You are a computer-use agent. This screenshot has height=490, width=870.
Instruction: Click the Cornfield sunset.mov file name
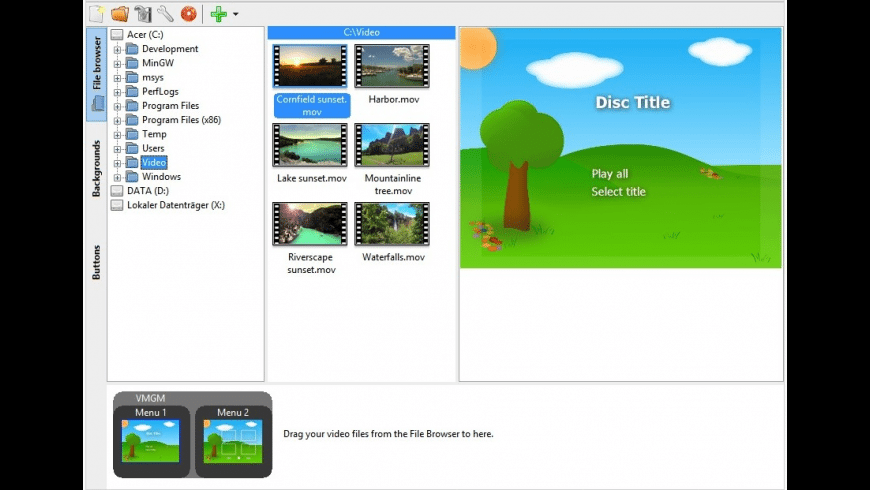(x=312, y=105)
